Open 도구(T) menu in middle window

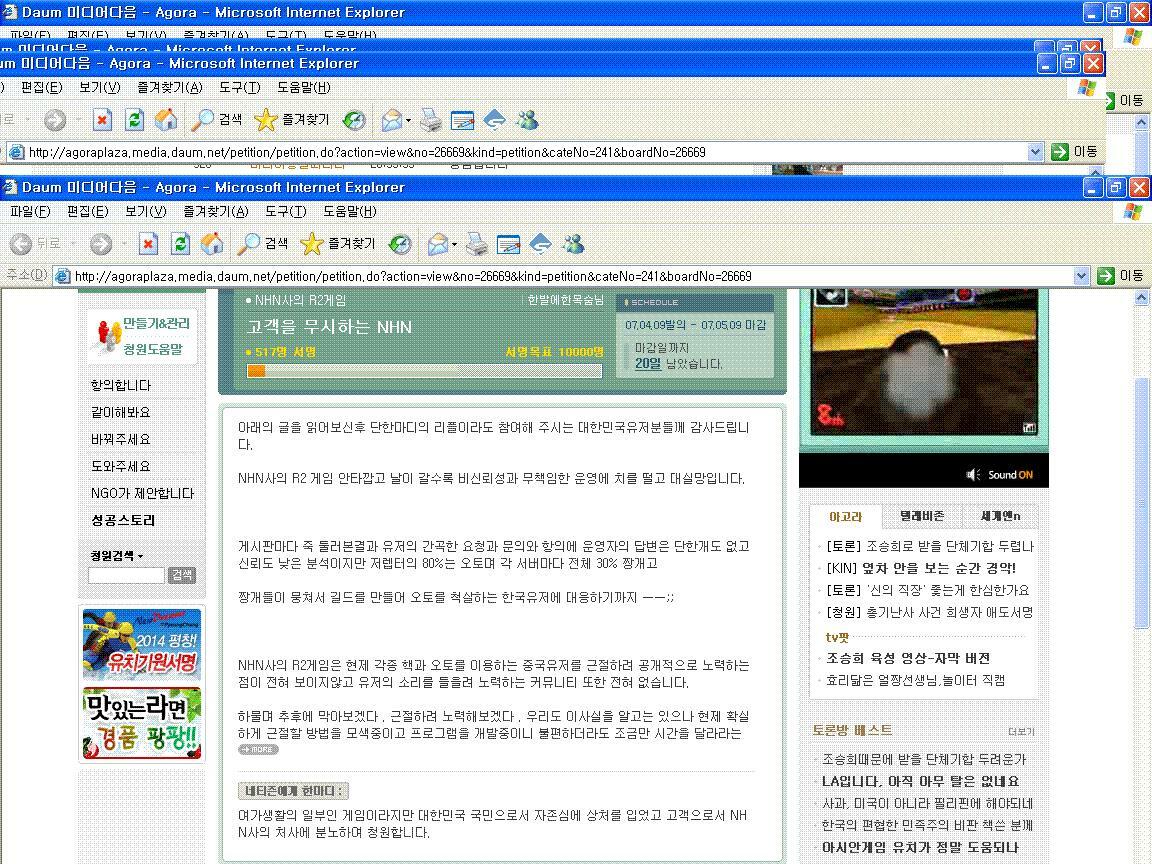(x=240, y=87)
